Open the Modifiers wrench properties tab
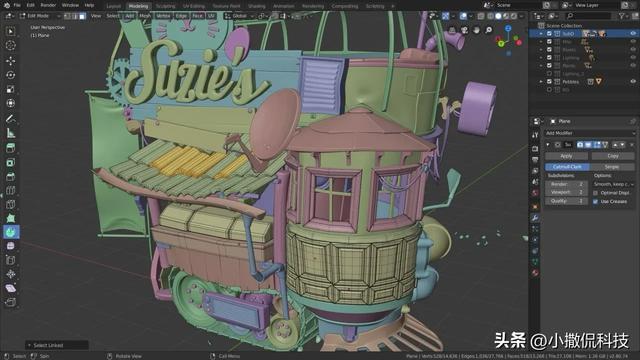 point(535,218)
